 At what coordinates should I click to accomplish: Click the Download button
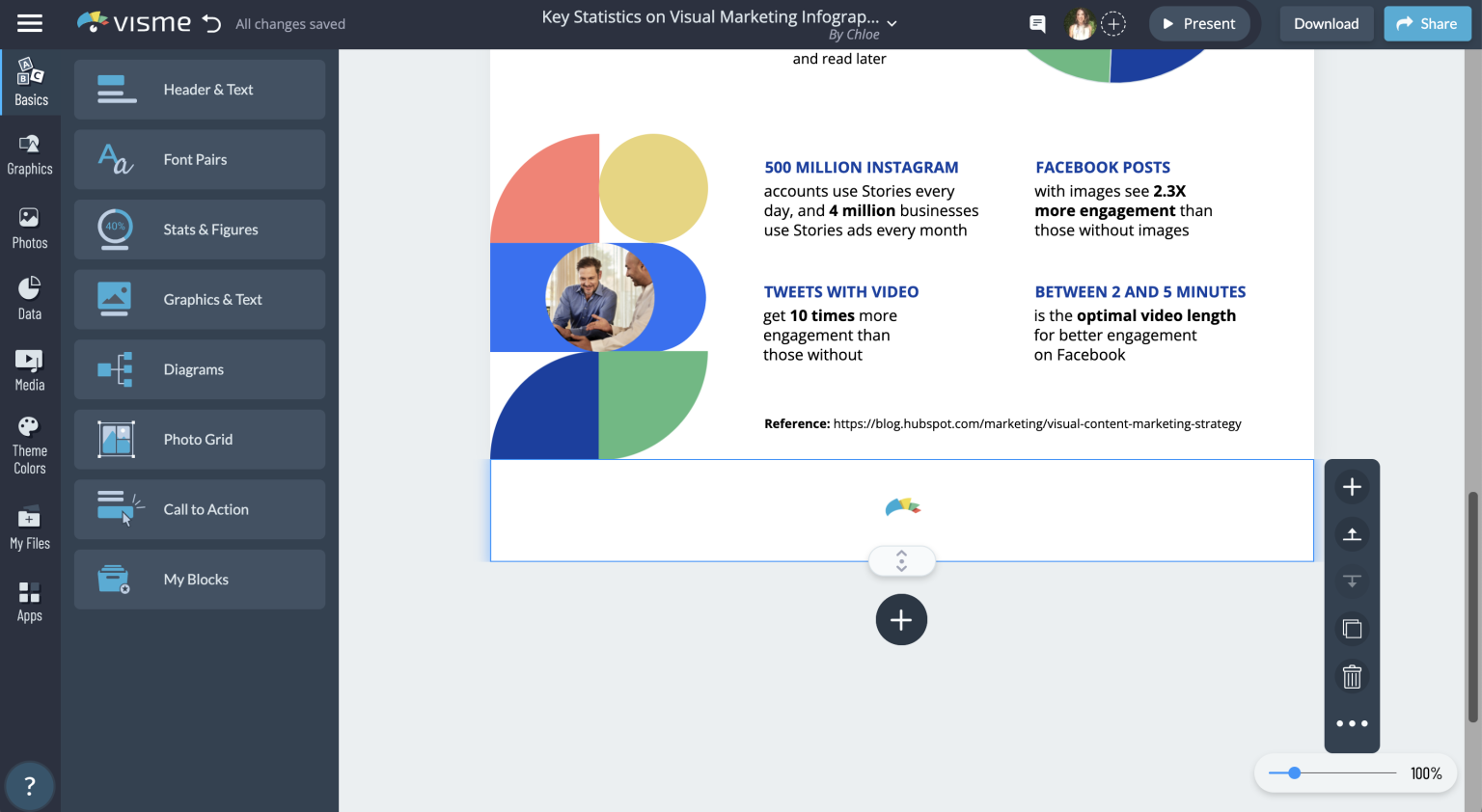tap(1326, 23)
